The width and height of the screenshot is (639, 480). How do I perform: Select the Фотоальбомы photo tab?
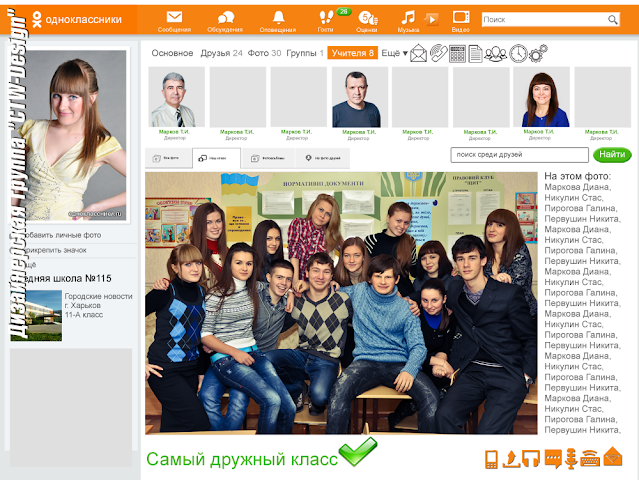(268, 158)
